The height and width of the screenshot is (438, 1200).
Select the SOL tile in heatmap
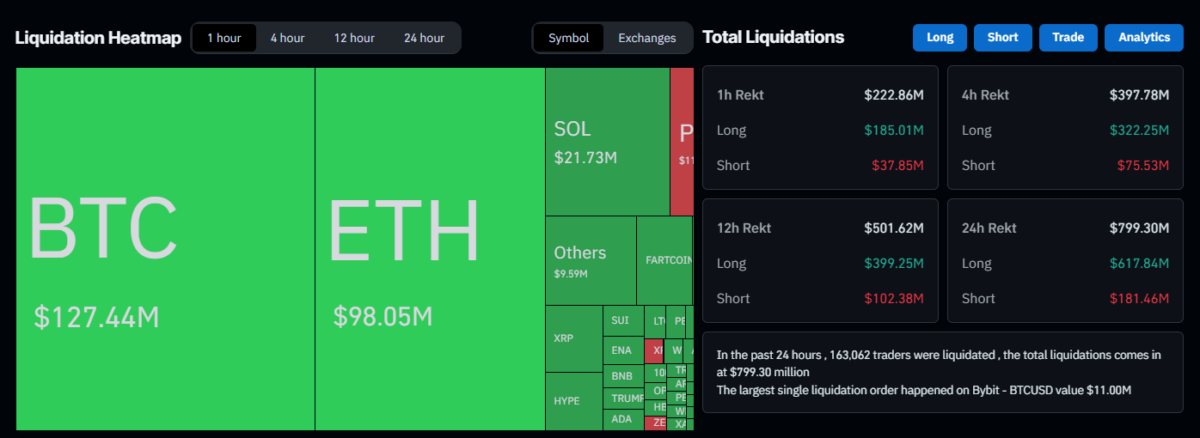click(x=607, y=141)
